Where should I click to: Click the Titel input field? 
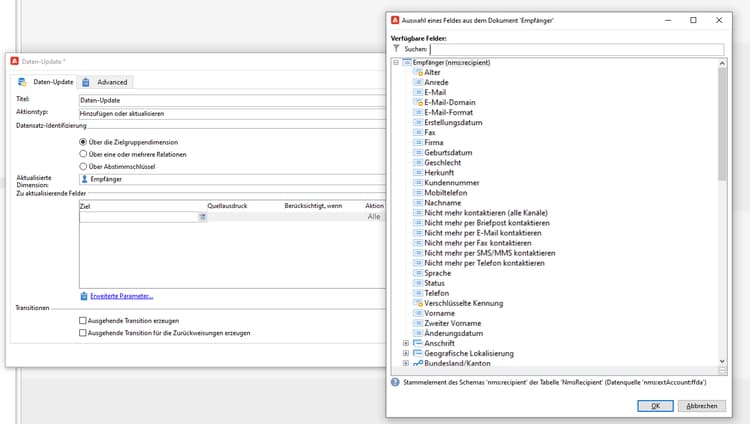coord(232,100)
